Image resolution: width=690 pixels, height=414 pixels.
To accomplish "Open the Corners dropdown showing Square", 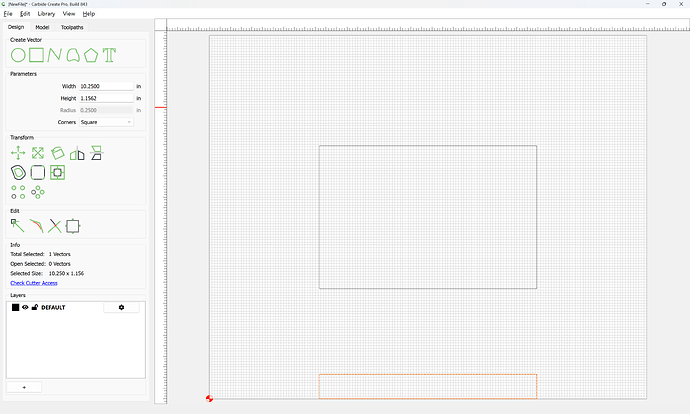I will tap(106, 122).
